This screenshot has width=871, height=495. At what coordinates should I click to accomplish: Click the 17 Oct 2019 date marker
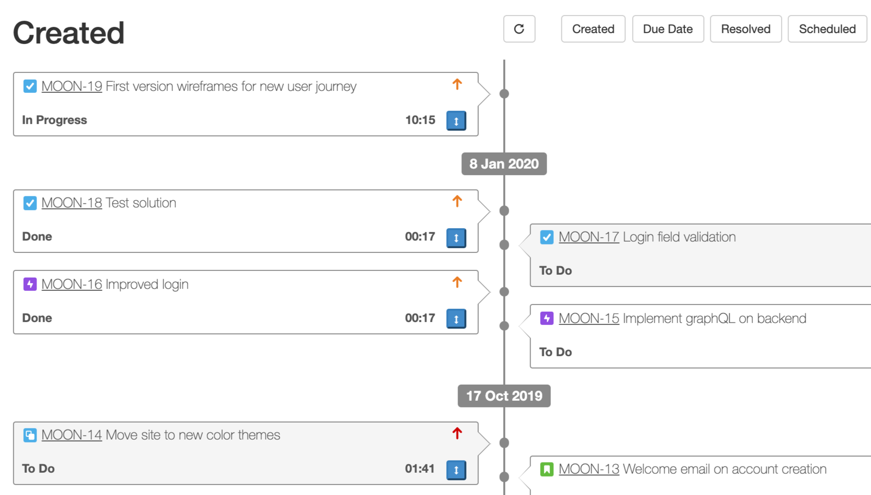pyautogui.click(x=504, y=396)
